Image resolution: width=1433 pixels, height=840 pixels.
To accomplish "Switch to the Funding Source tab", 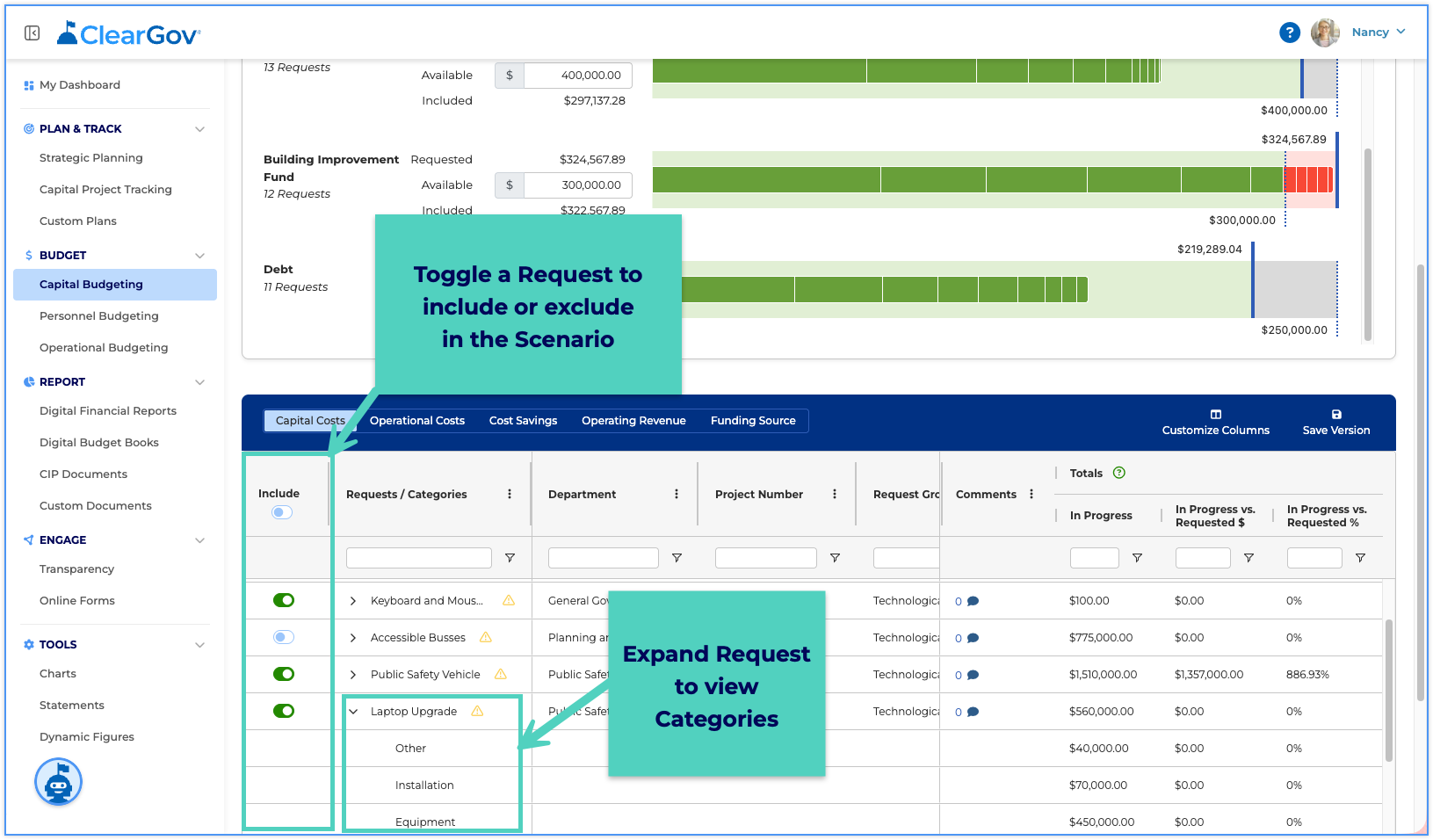I will (x=753, y=421).
